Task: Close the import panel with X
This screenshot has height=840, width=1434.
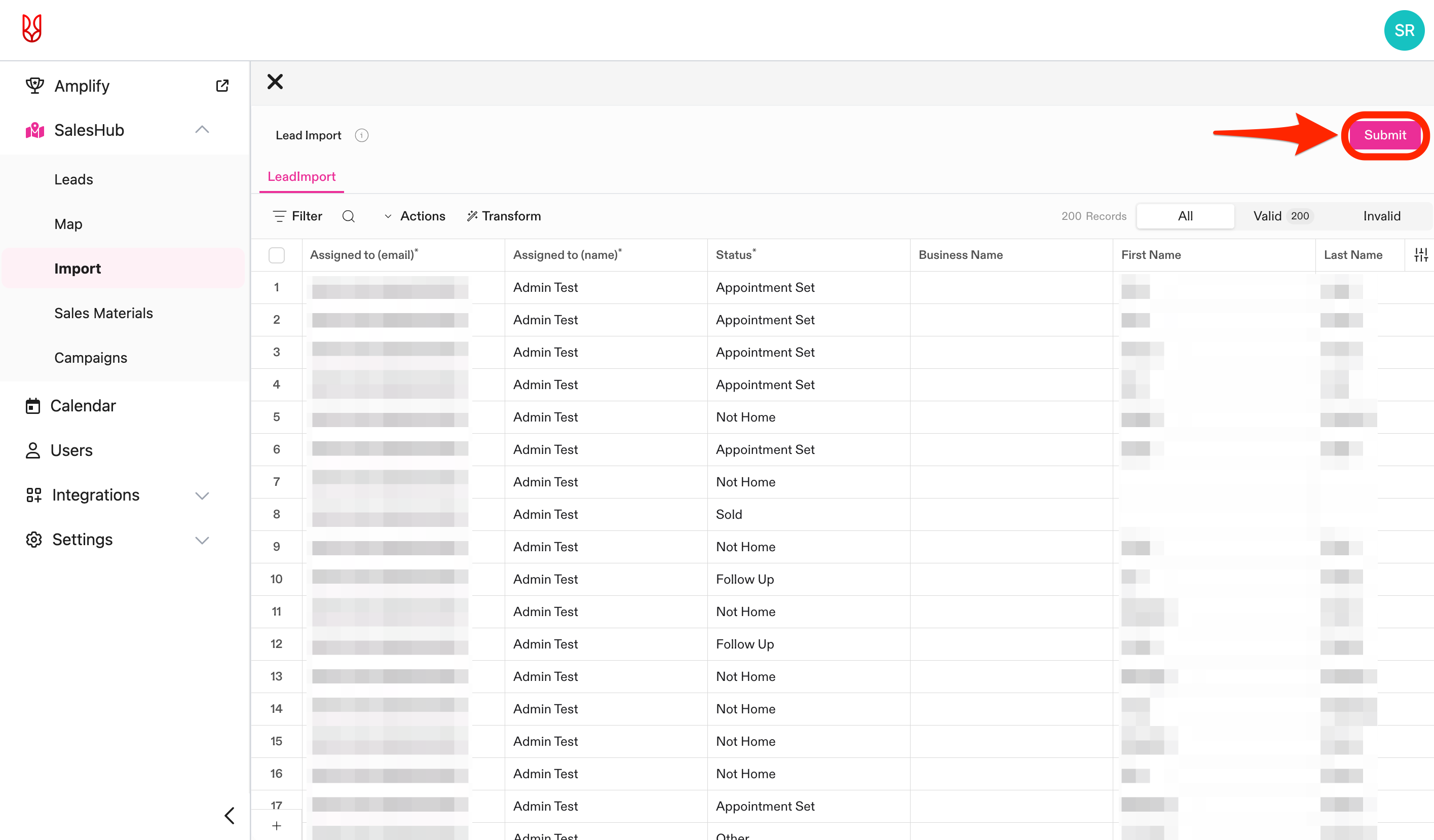Action: (275, 82)
